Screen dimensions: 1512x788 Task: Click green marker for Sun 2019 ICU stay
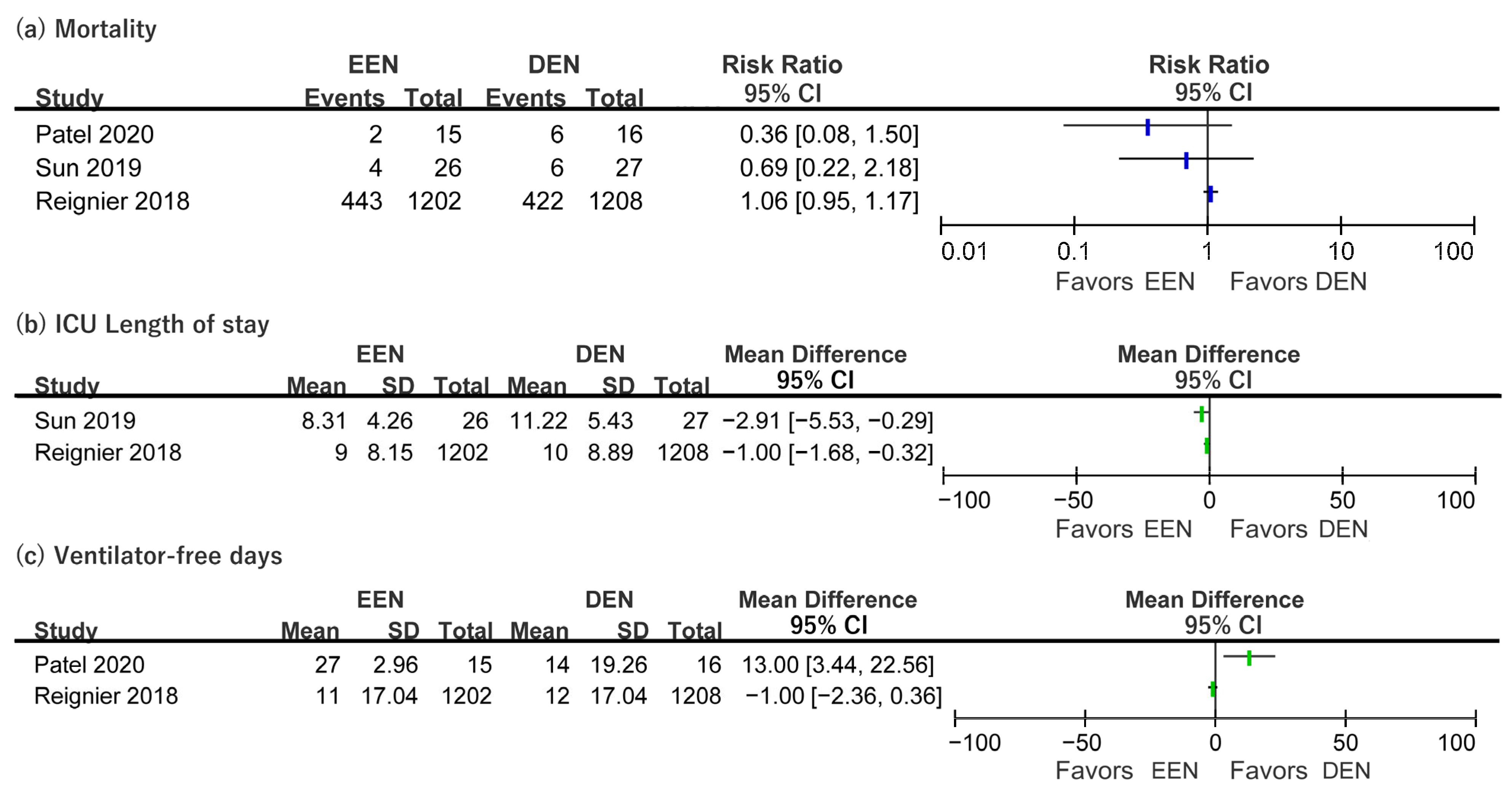(x=1201, y=414)
